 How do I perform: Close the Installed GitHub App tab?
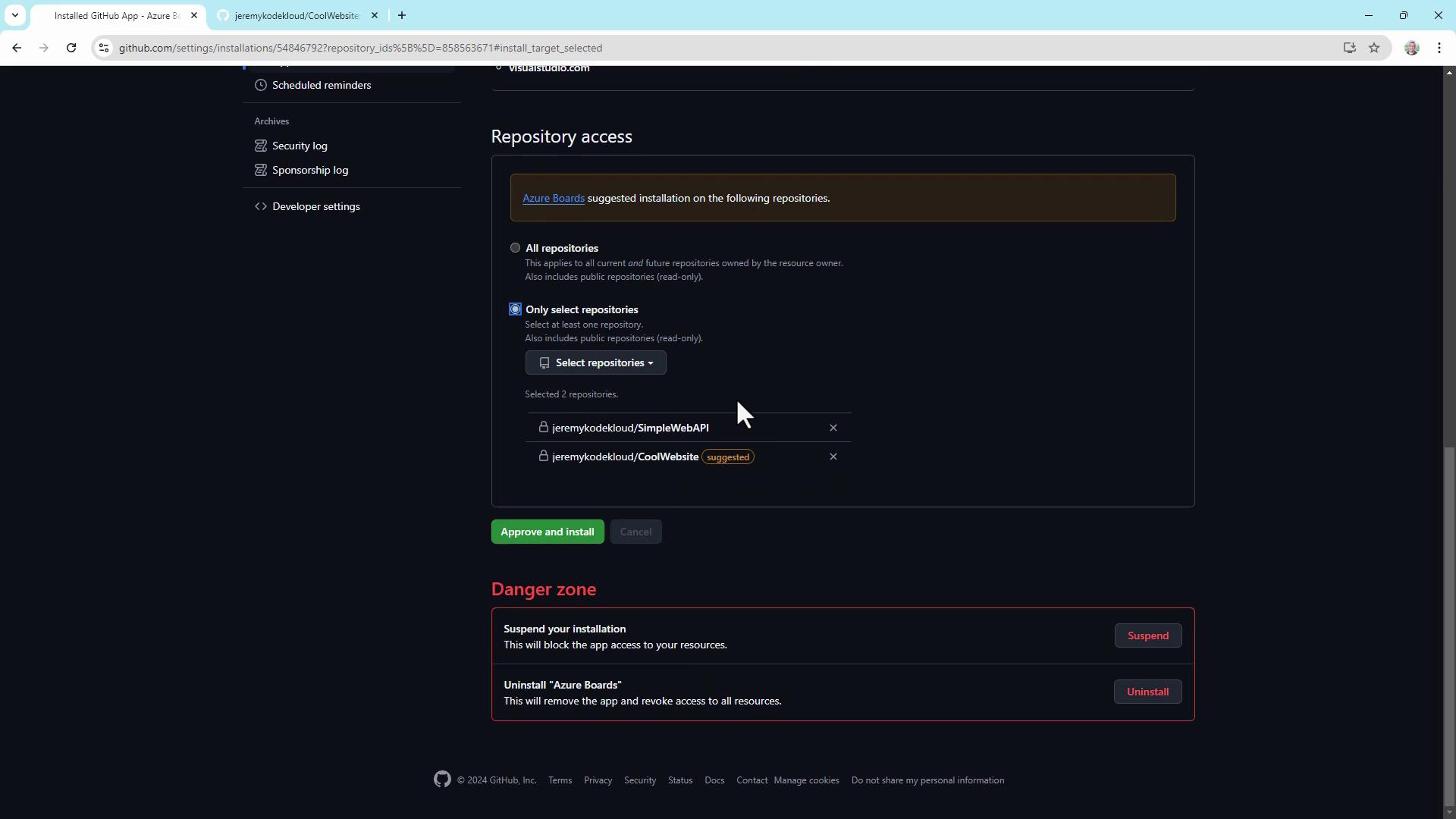194,15
